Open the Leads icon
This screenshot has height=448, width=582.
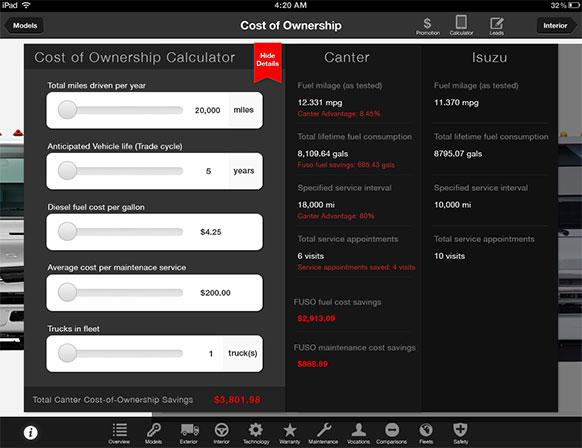[496, 26]
